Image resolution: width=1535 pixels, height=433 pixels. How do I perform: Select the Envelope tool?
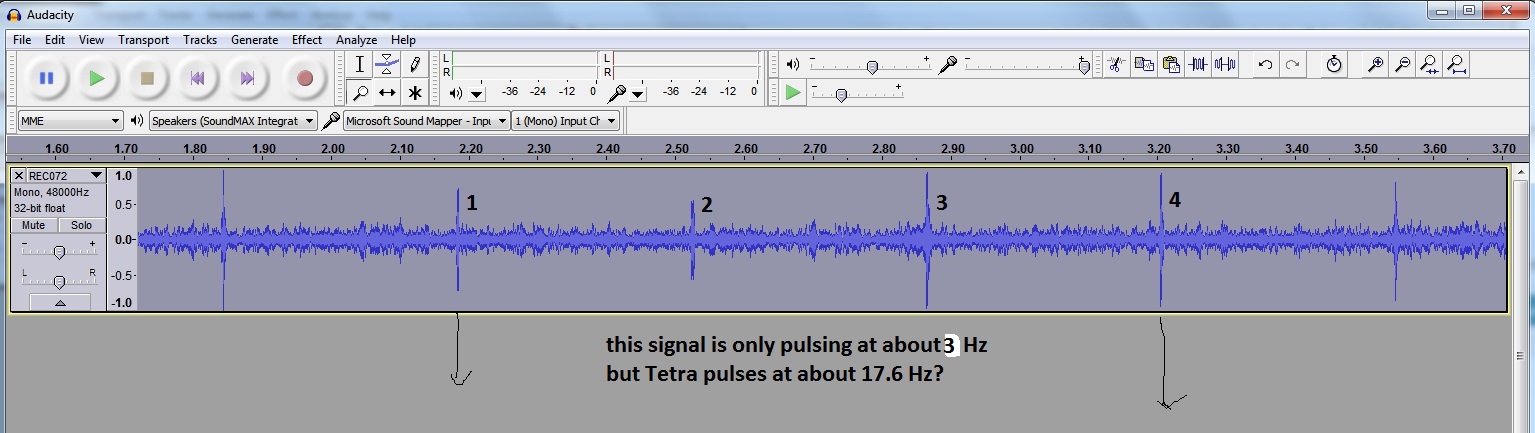(x=387, y=65)
